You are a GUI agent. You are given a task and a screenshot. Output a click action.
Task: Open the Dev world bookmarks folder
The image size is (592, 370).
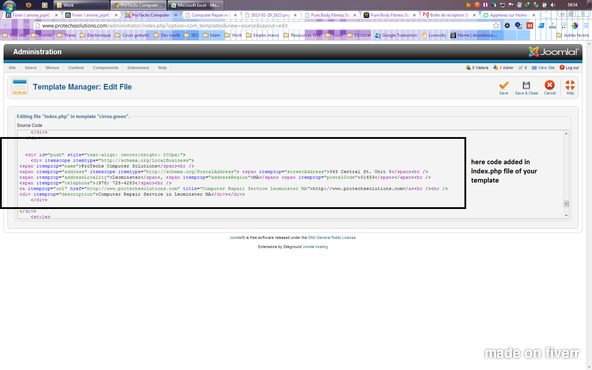(166, 35)
